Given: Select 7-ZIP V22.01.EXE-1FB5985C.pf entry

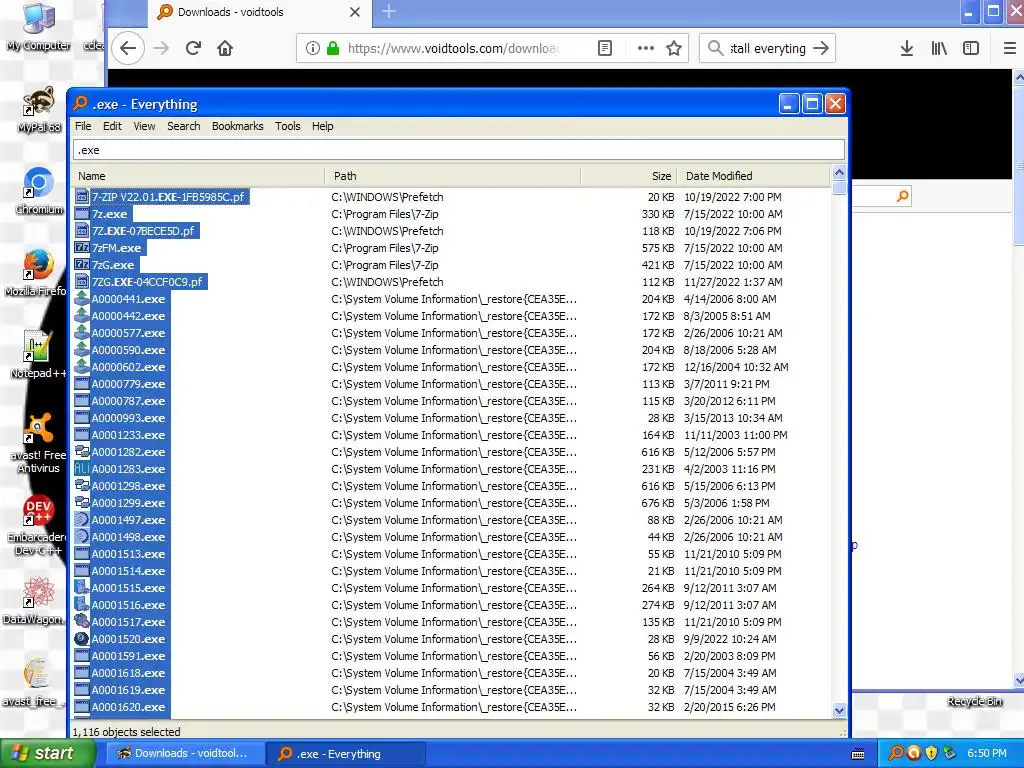Looking at the screenshot, I should click(168, 197).
